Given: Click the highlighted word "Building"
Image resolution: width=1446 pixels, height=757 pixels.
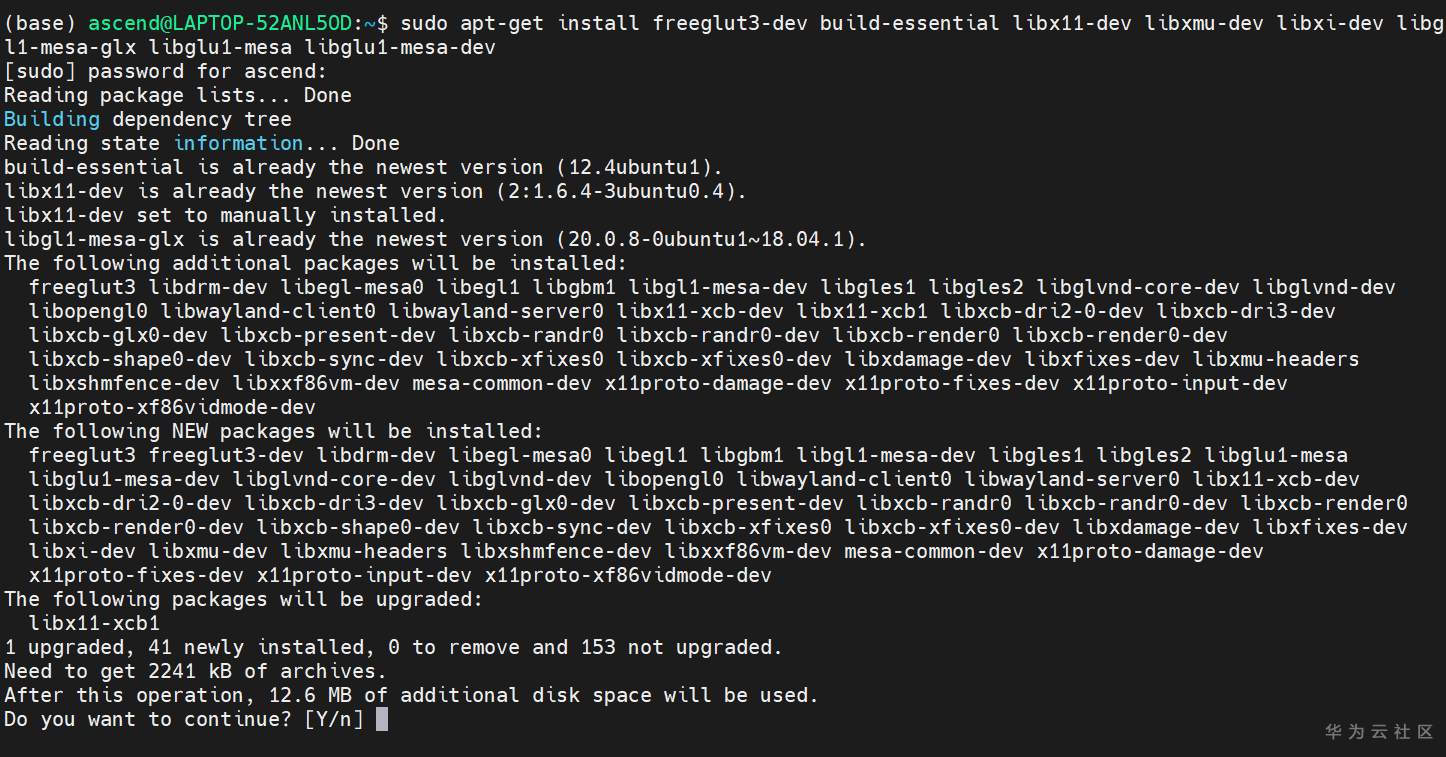Looking at the screenshot, I should click(52, 119).
